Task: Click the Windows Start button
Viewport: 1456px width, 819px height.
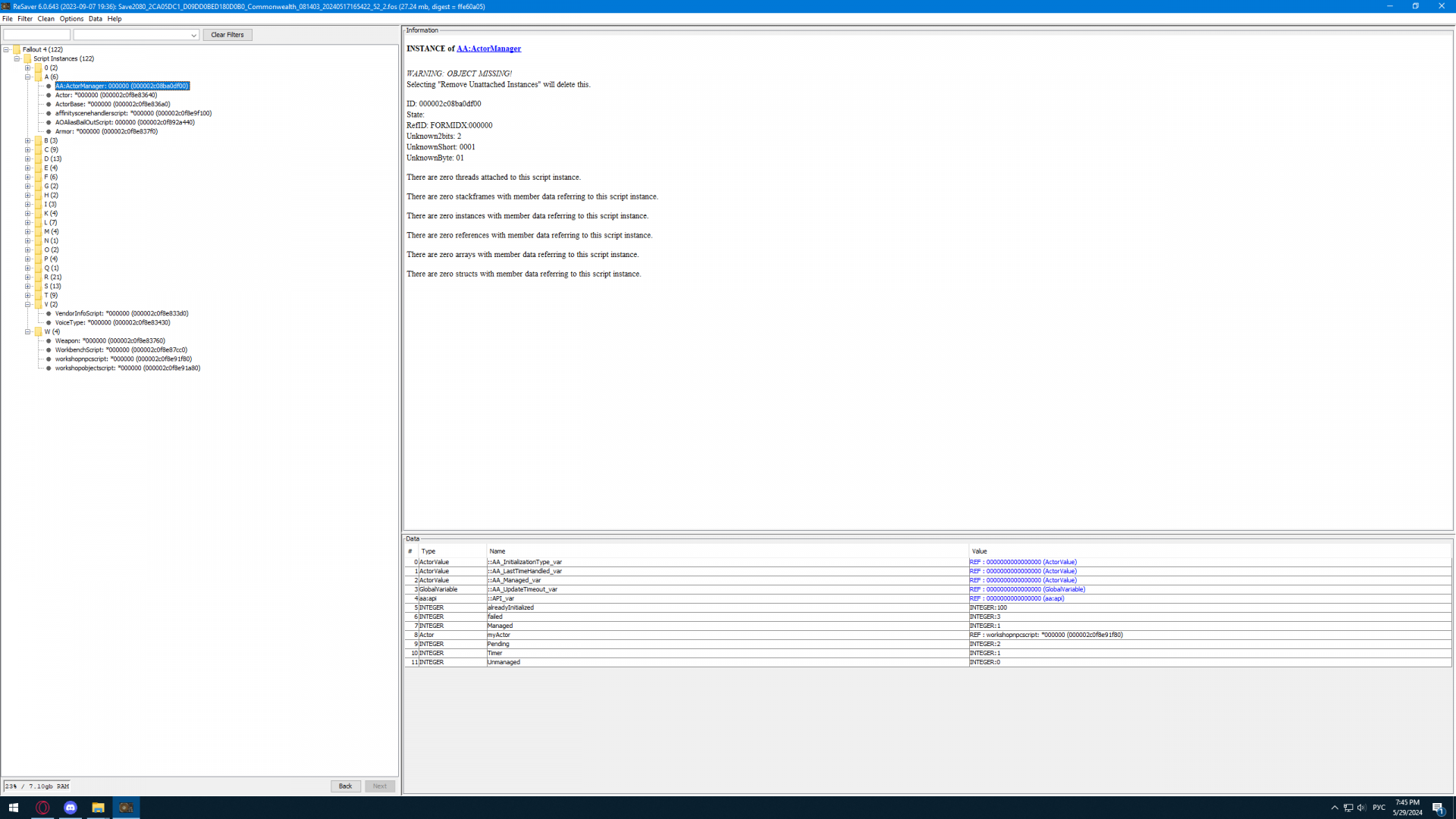Action: [x=13, y=808]
